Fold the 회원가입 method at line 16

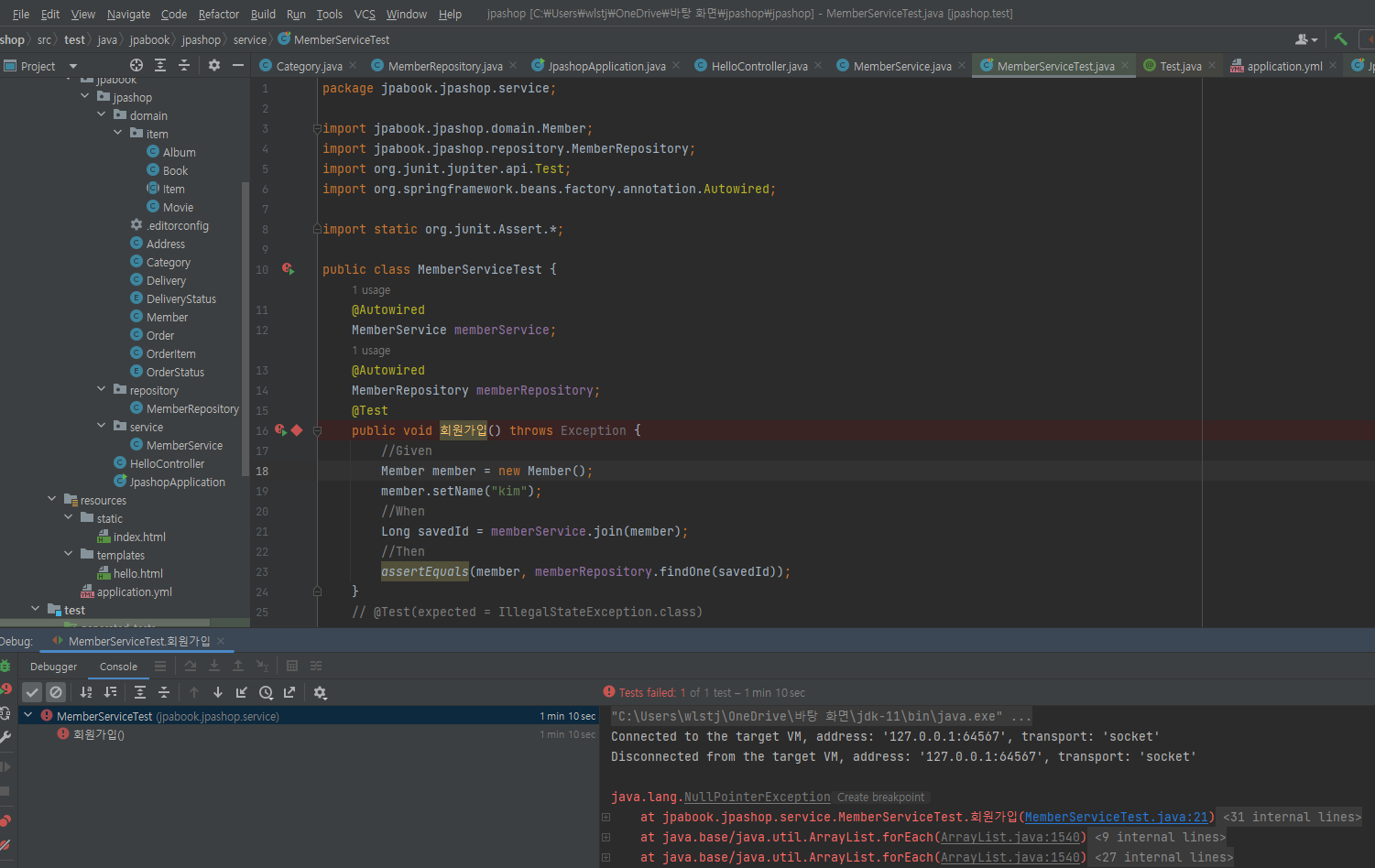point(317,430)
